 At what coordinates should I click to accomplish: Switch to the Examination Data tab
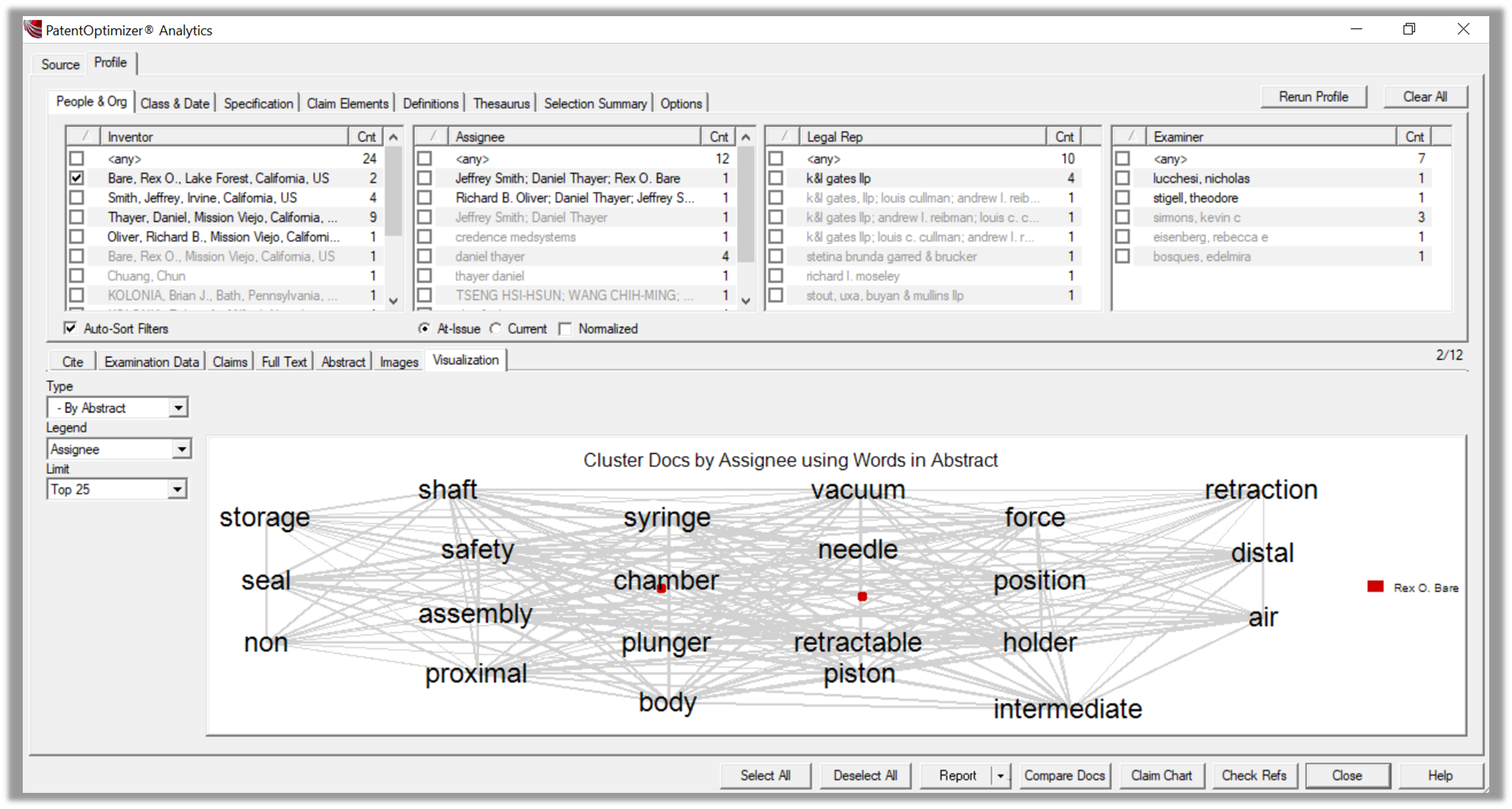151,362
